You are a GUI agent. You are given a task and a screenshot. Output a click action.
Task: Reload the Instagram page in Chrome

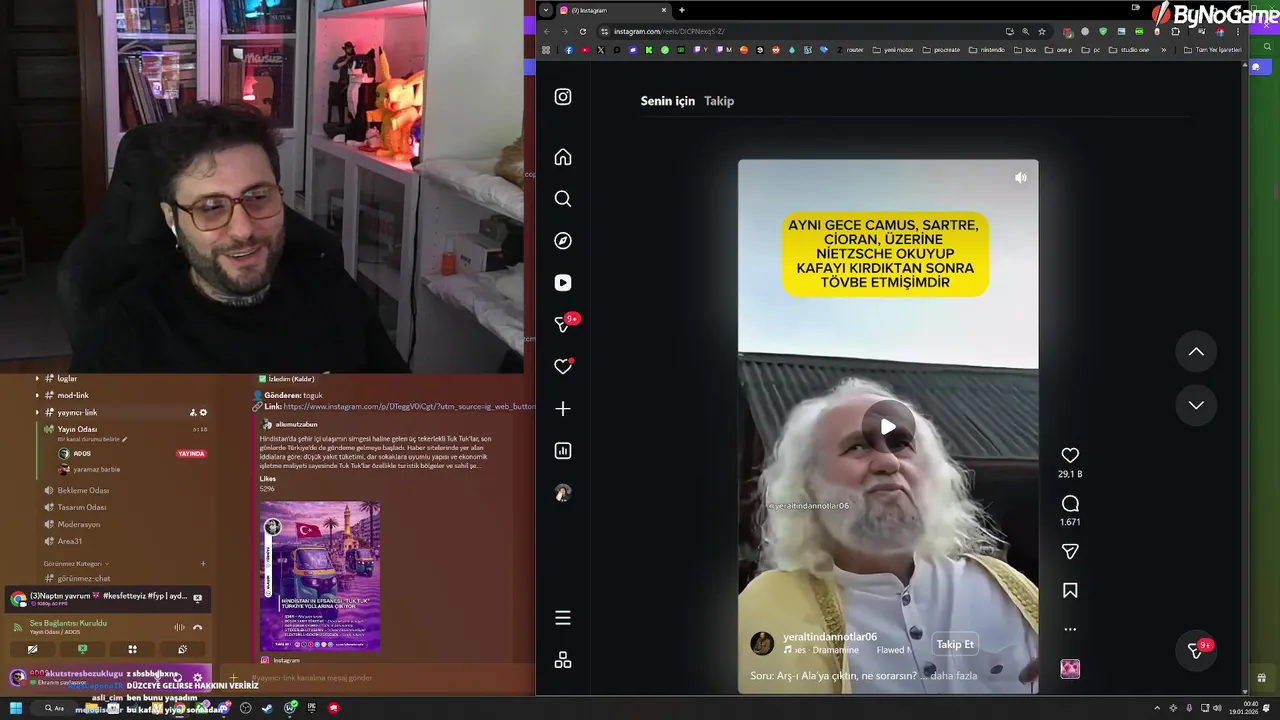(583, 31)
